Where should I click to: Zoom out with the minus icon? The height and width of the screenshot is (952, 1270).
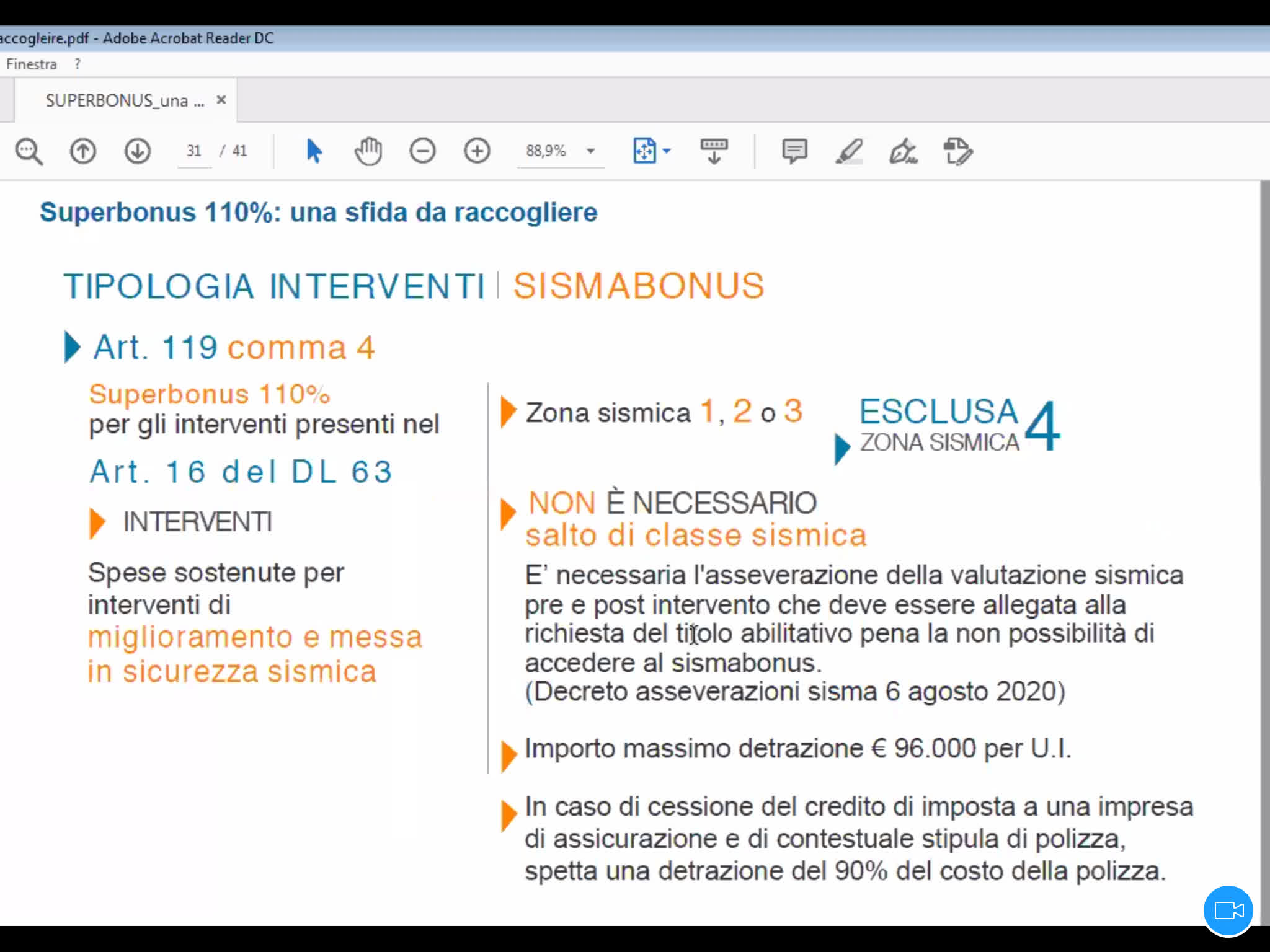coord(422,151)
